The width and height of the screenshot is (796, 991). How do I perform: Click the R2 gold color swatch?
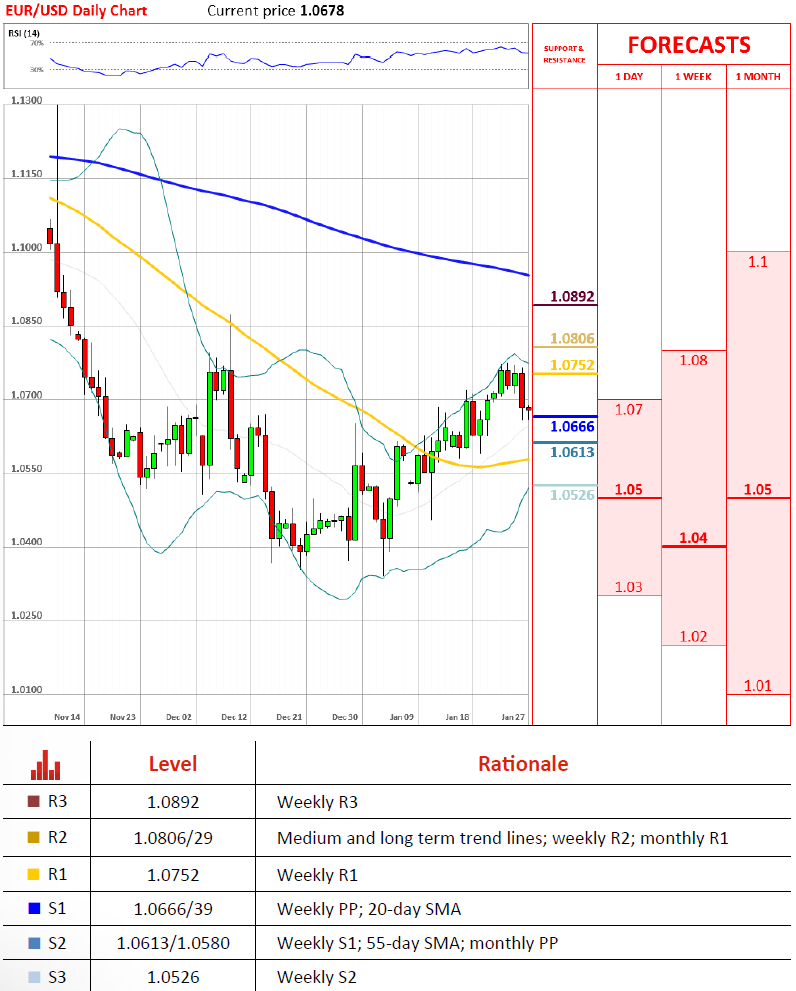[34, 837]
